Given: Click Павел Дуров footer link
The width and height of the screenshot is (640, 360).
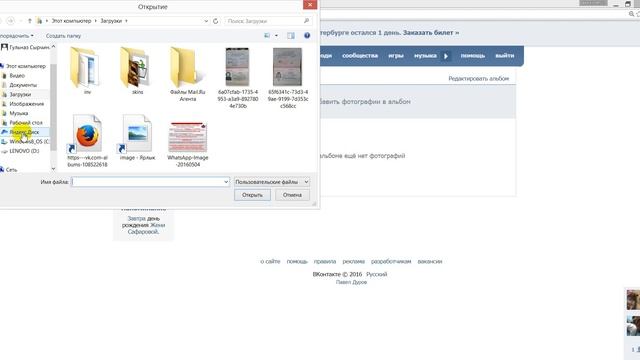Looking at the screenshot, I should (351, 282).
